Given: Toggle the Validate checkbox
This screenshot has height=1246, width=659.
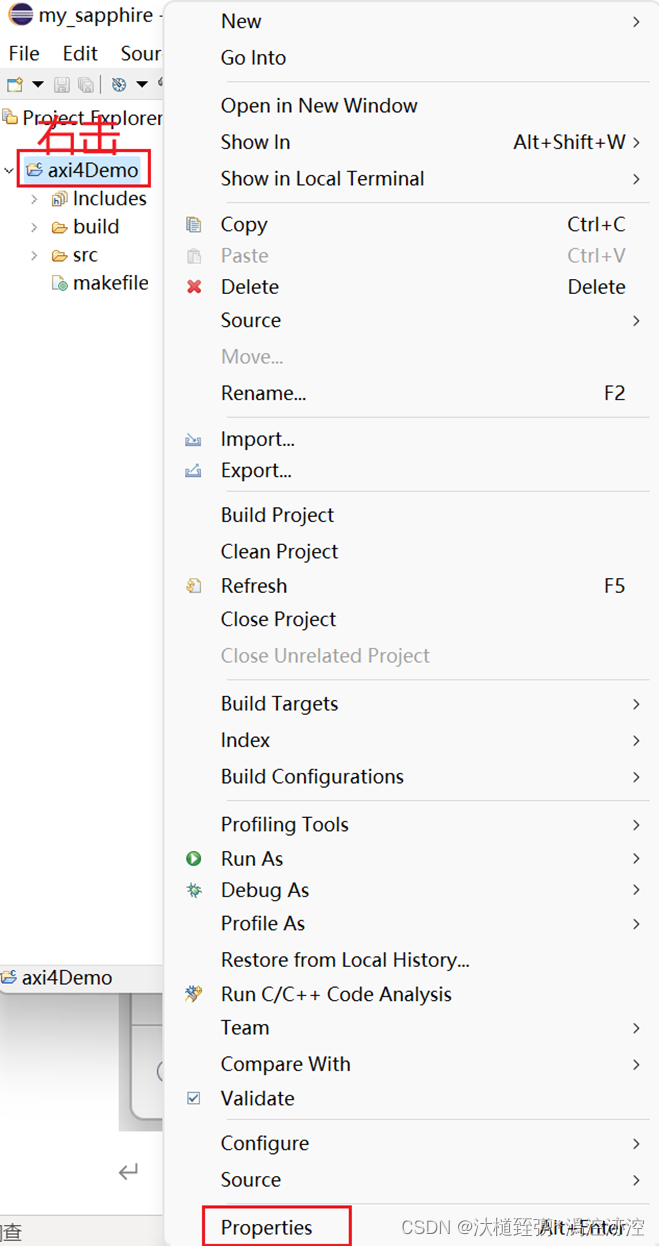Looking at the screenshot, I should [194, 1098].
